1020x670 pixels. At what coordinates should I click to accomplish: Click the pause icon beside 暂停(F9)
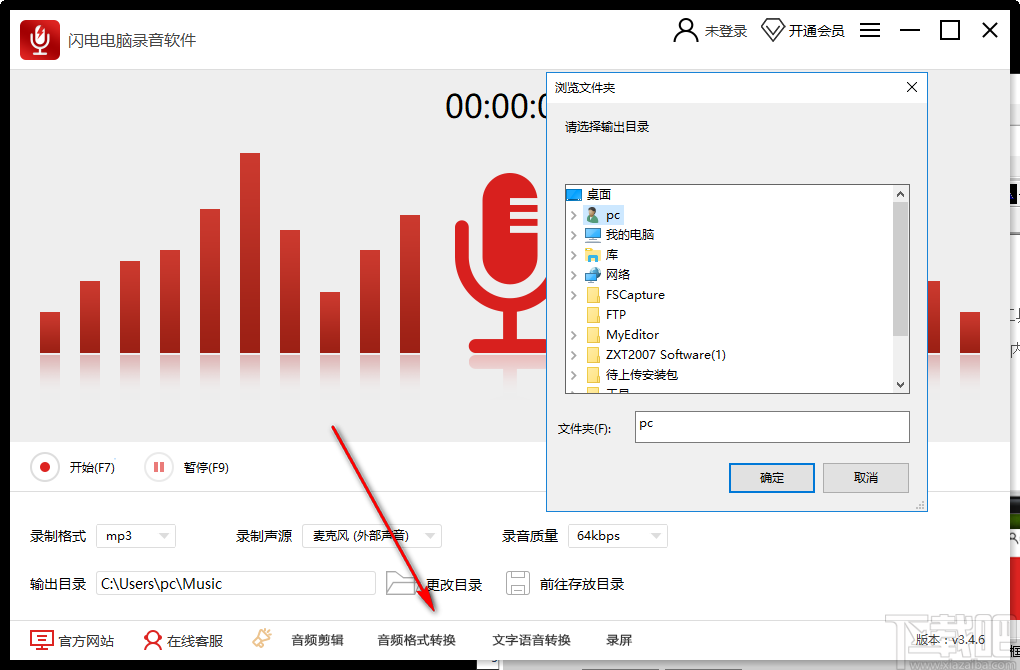(158, 466)
